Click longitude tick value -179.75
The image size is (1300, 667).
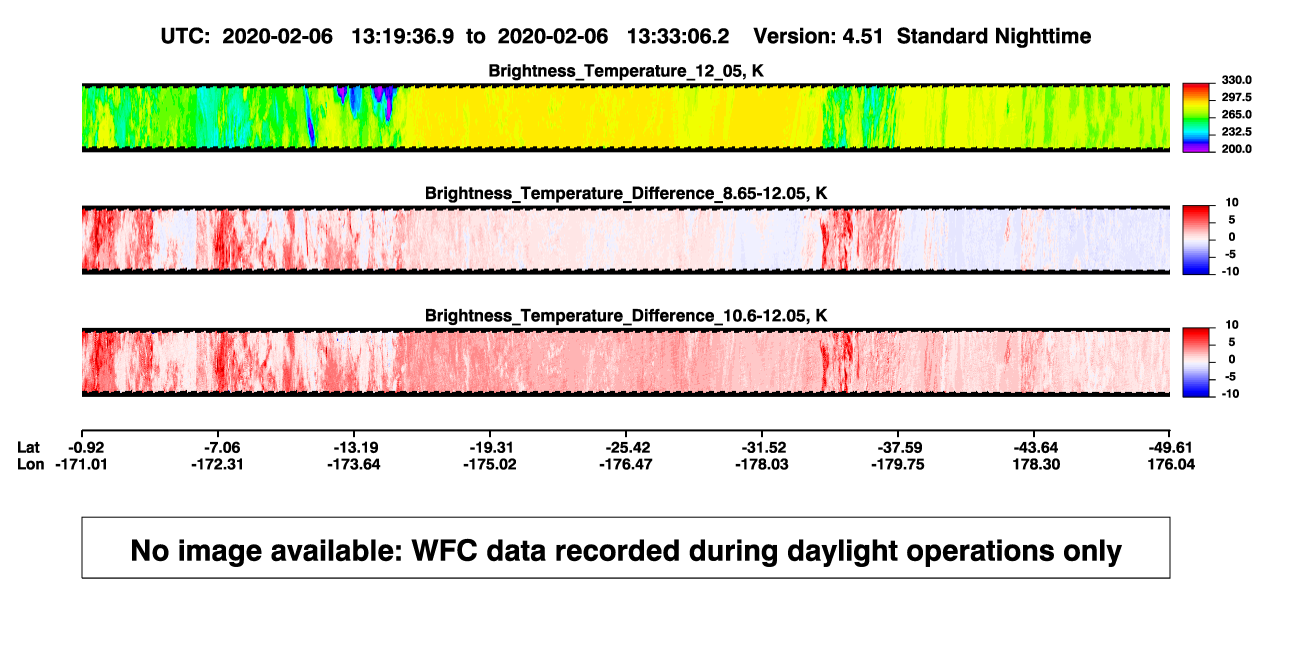(897, 464)
